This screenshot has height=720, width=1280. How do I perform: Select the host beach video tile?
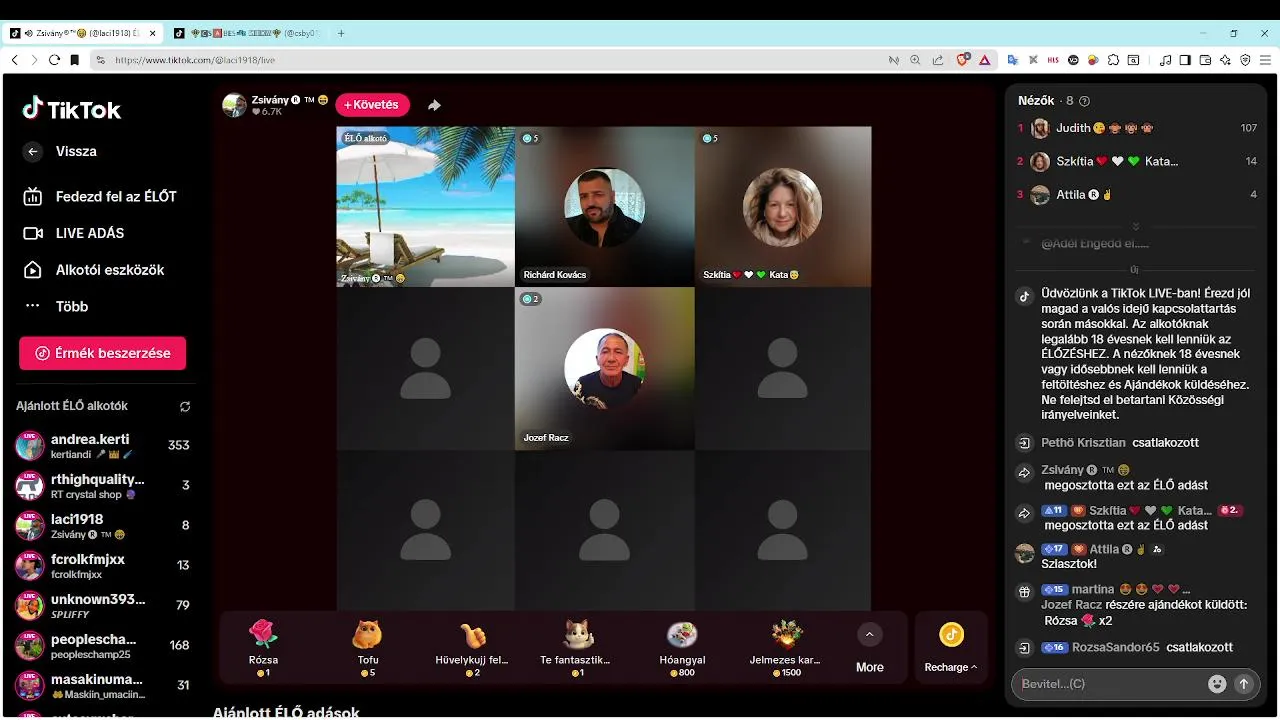[x=425, y=207]
